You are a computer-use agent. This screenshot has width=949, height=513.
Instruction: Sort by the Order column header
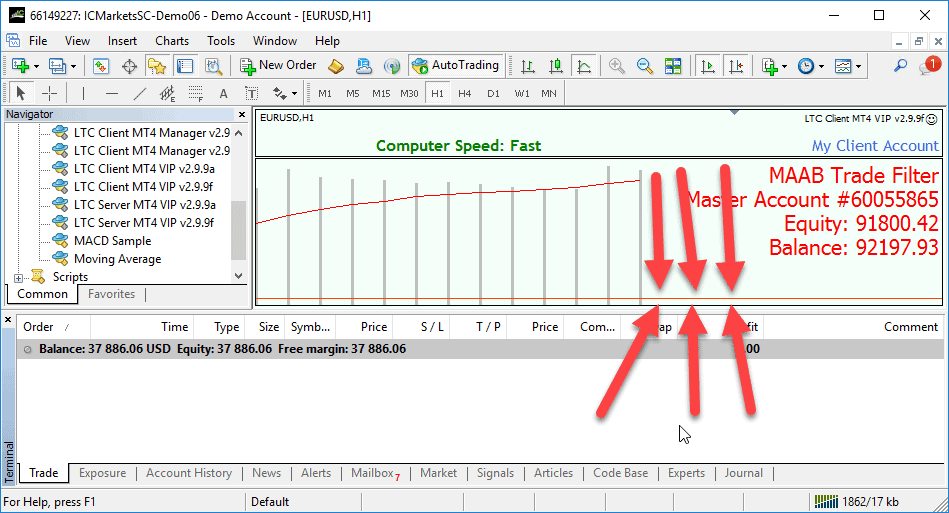(x=53, y=327)
